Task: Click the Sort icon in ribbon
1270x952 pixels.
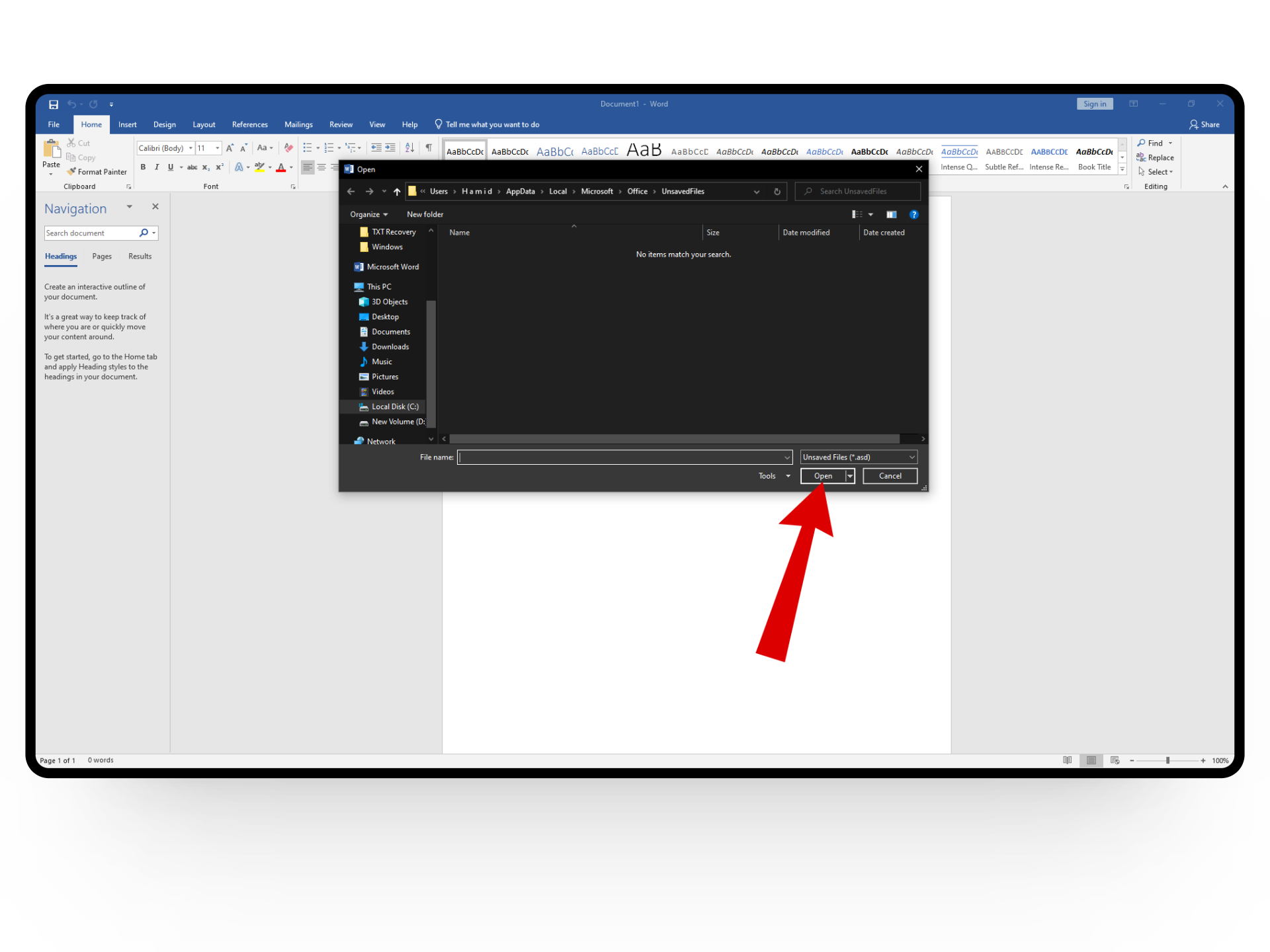Action: 409,148
